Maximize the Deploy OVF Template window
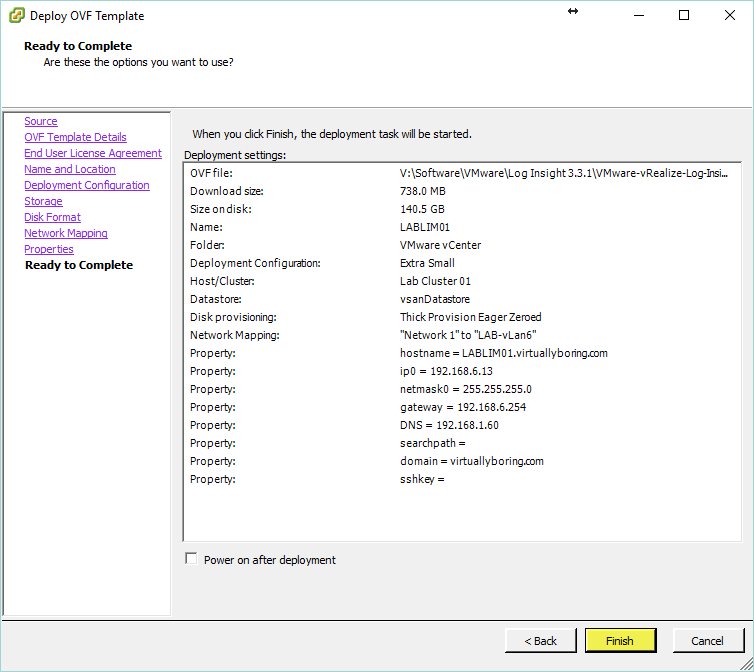754x672 pixels. coord(684,15)
